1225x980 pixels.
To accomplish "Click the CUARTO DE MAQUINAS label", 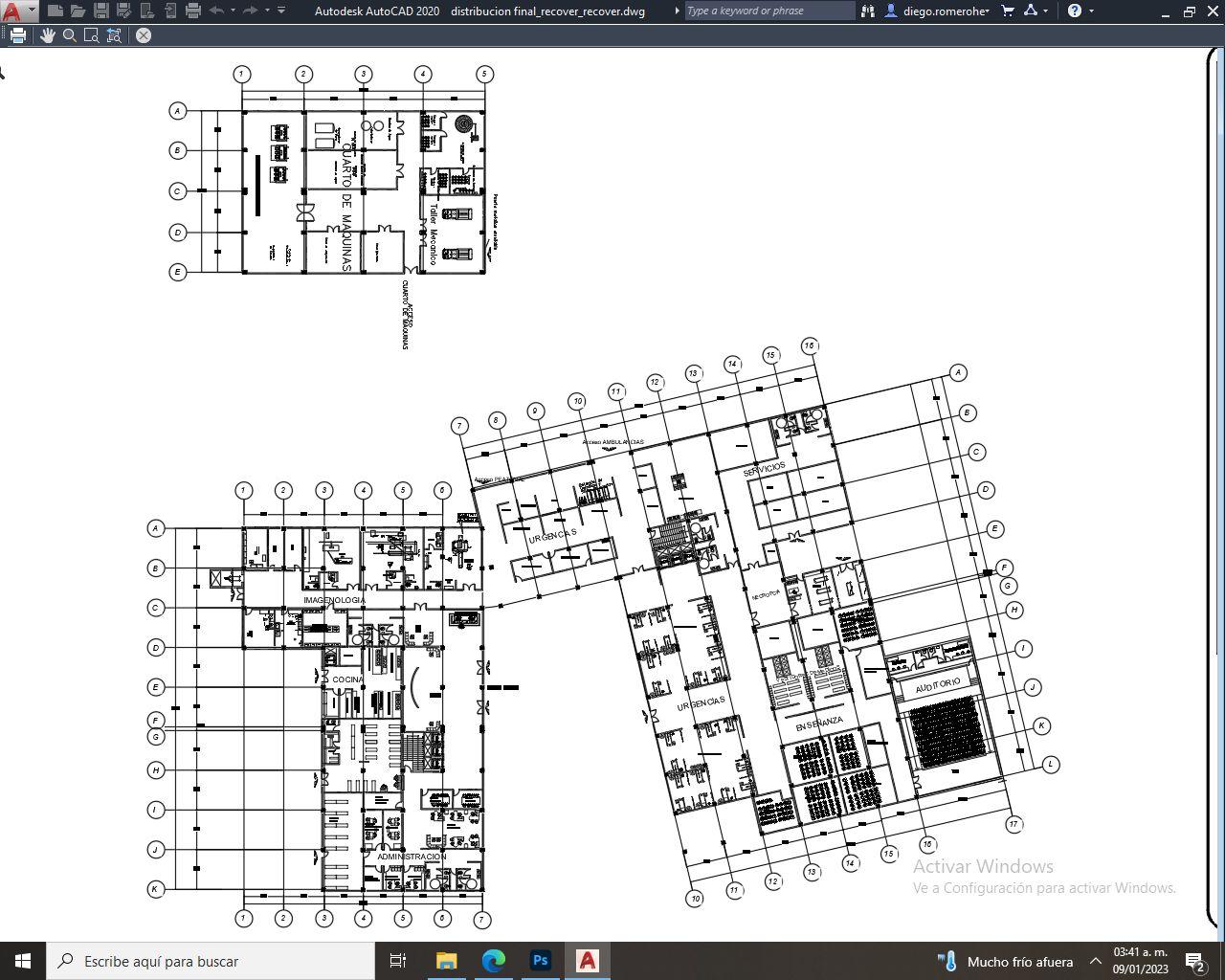I will [346, 208].
